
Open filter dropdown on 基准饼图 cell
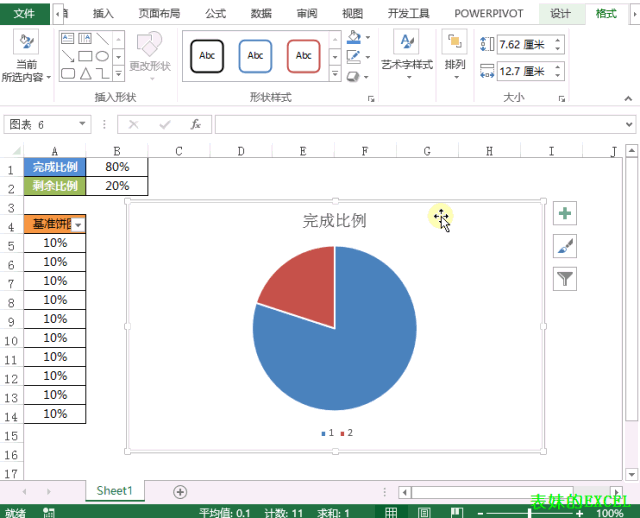click(x=78, y=225)
